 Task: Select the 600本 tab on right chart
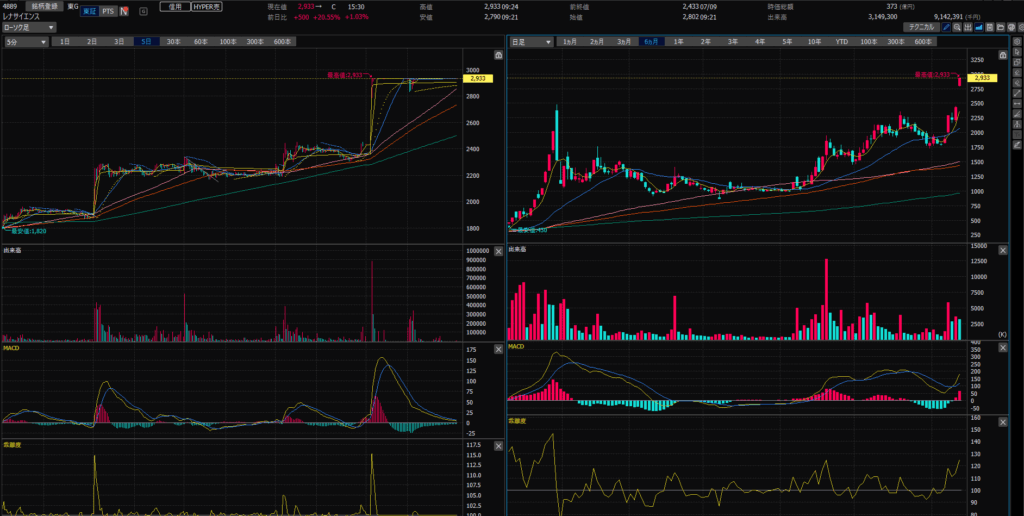tap(923, 42)
